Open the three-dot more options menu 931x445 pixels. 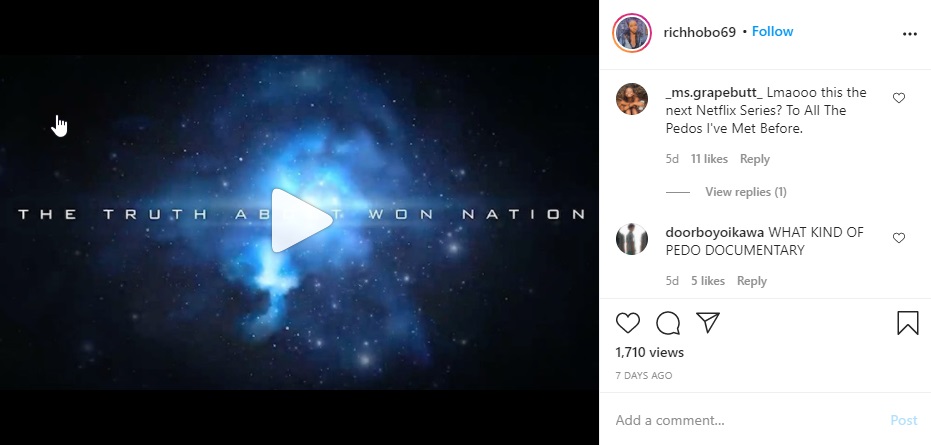click(910, 34)
